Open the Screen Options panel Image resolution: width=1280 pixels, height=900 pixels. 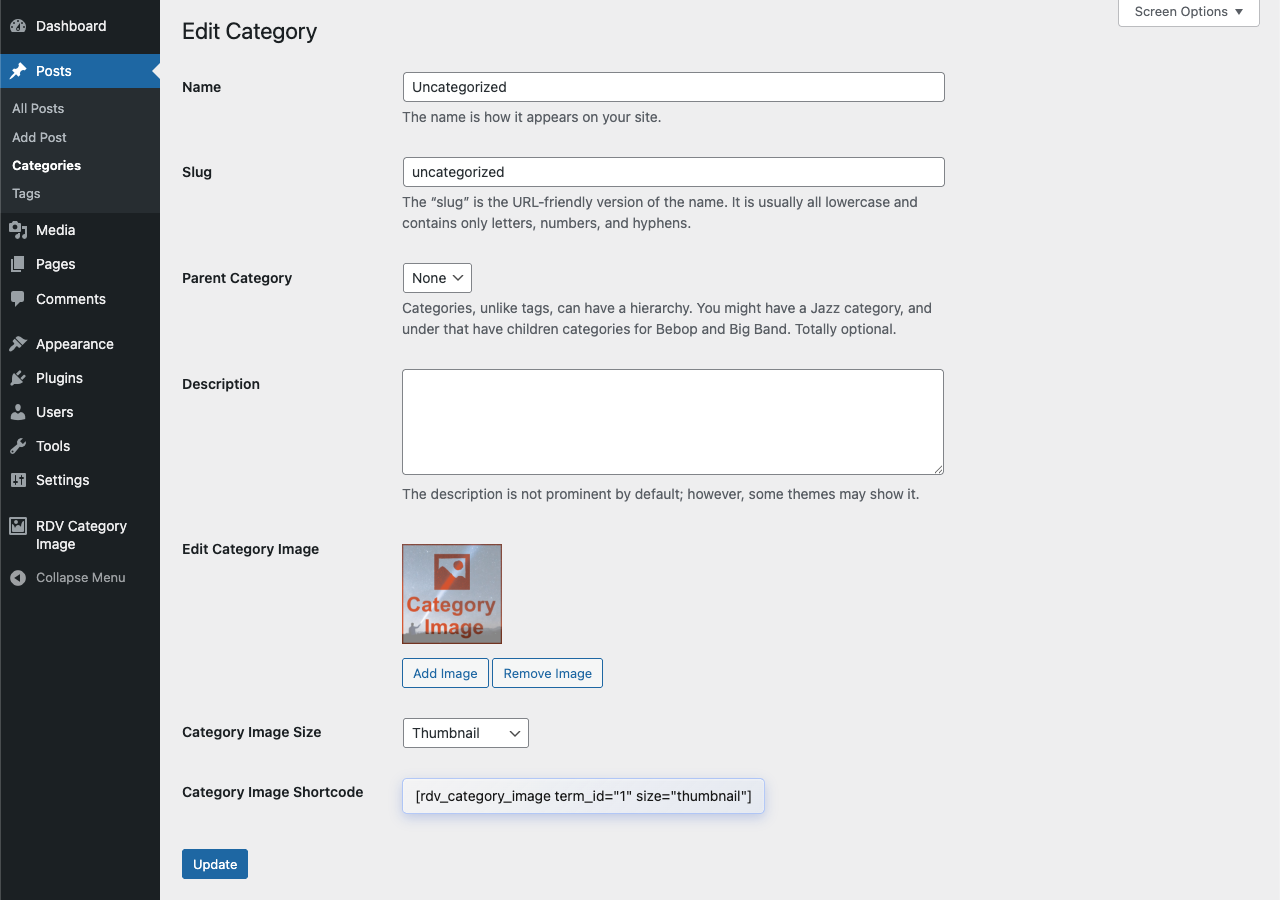point(1188,12)
